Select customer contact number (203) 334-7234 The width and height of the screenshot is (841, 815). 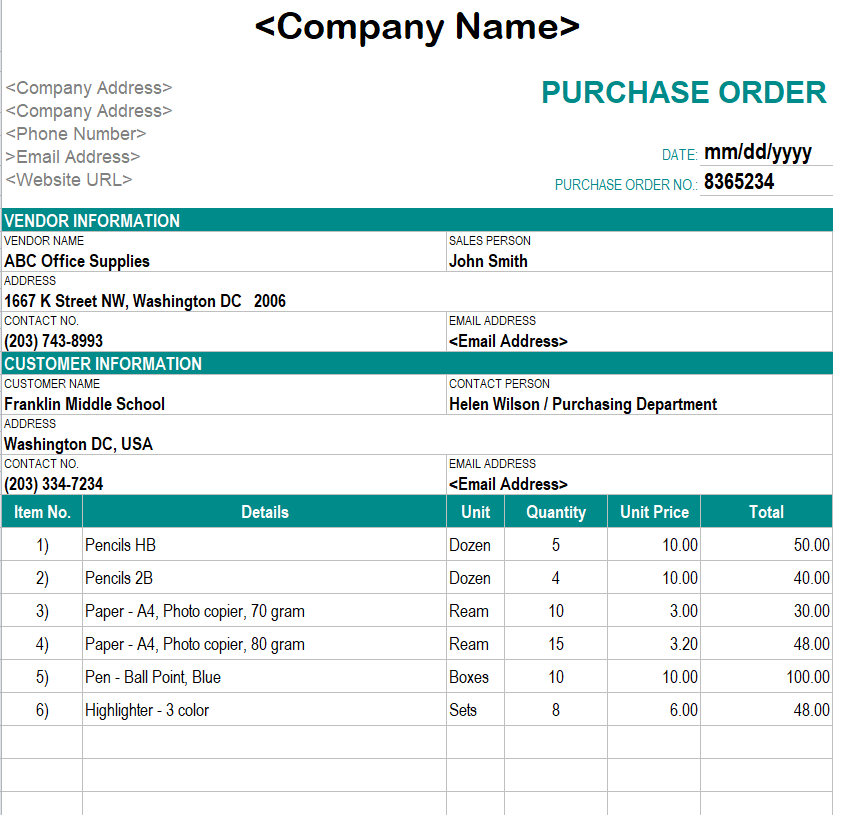pyautogui.click(x=54, y=484)
